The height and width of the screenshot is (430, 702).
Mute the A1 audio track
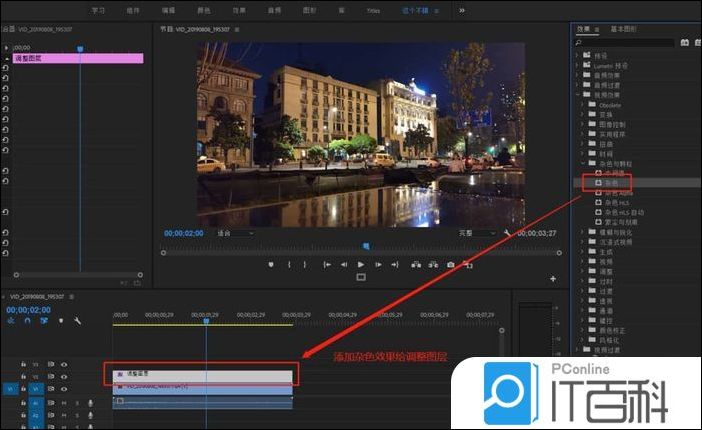64,402
